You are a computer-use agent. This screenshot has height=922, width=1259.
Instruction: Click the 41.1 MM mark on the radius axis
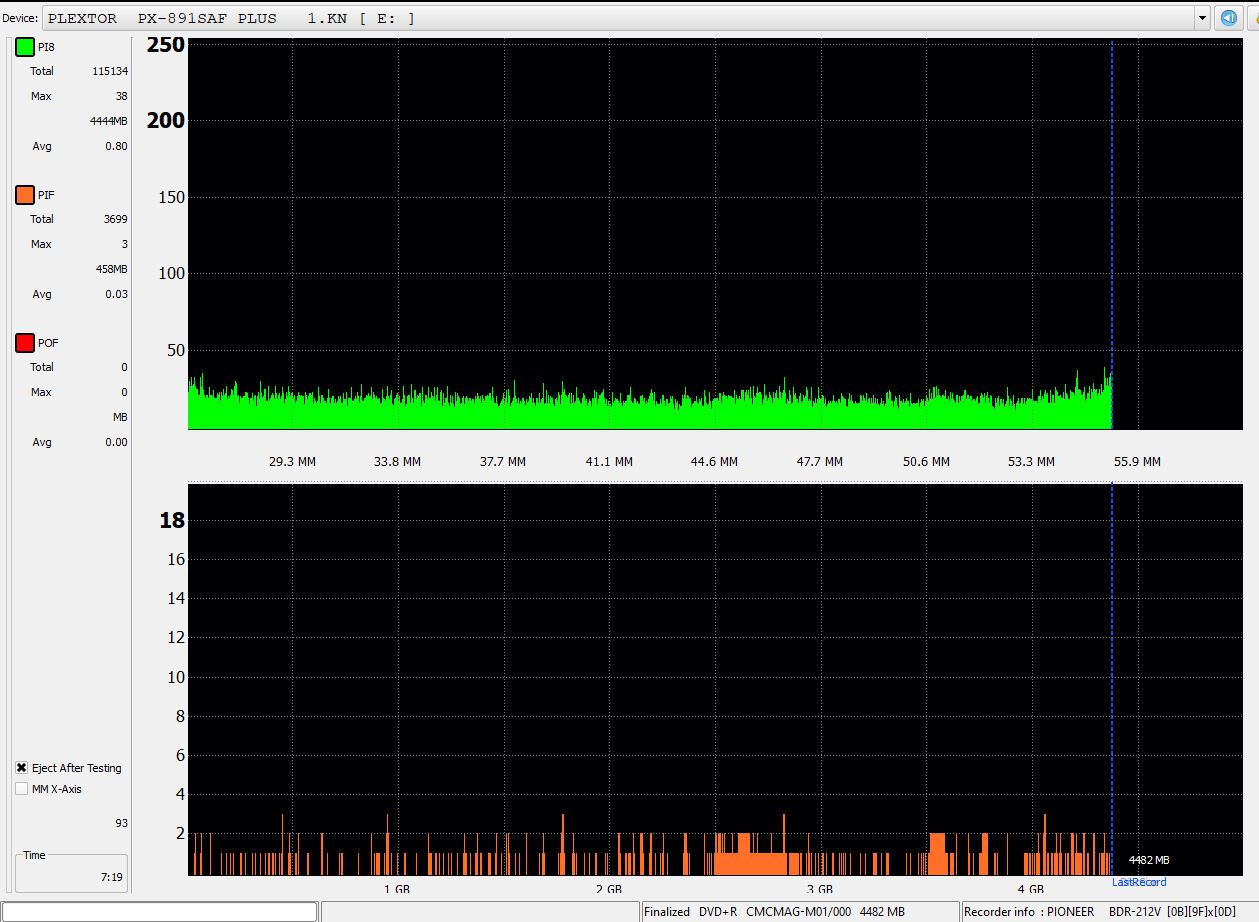point(609,462)
